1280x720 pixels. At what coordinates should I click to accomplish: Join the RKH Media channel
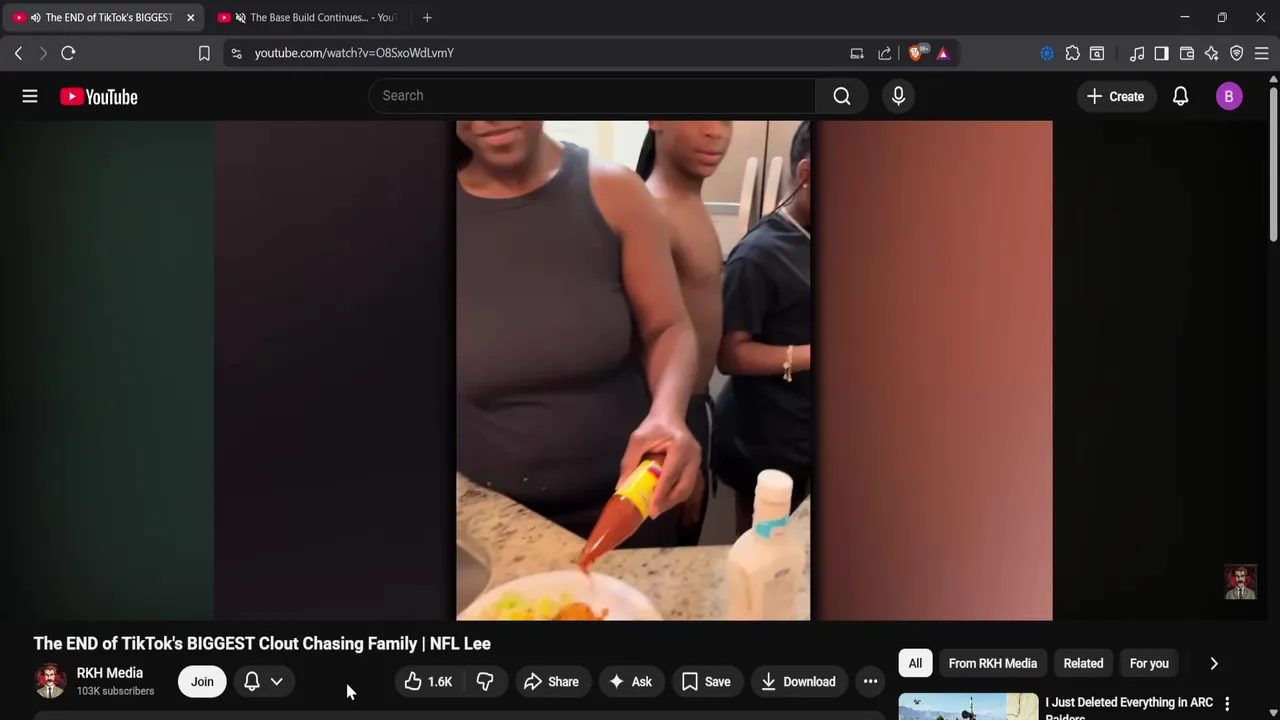[202, 682]
